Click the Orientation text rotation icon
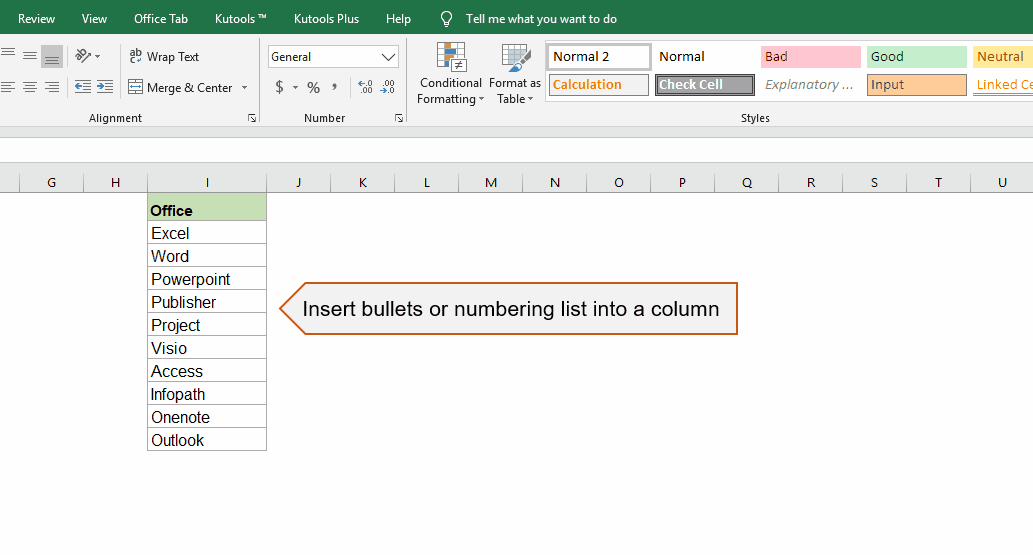The image size is (1033, 555). (x=84, y=56)
